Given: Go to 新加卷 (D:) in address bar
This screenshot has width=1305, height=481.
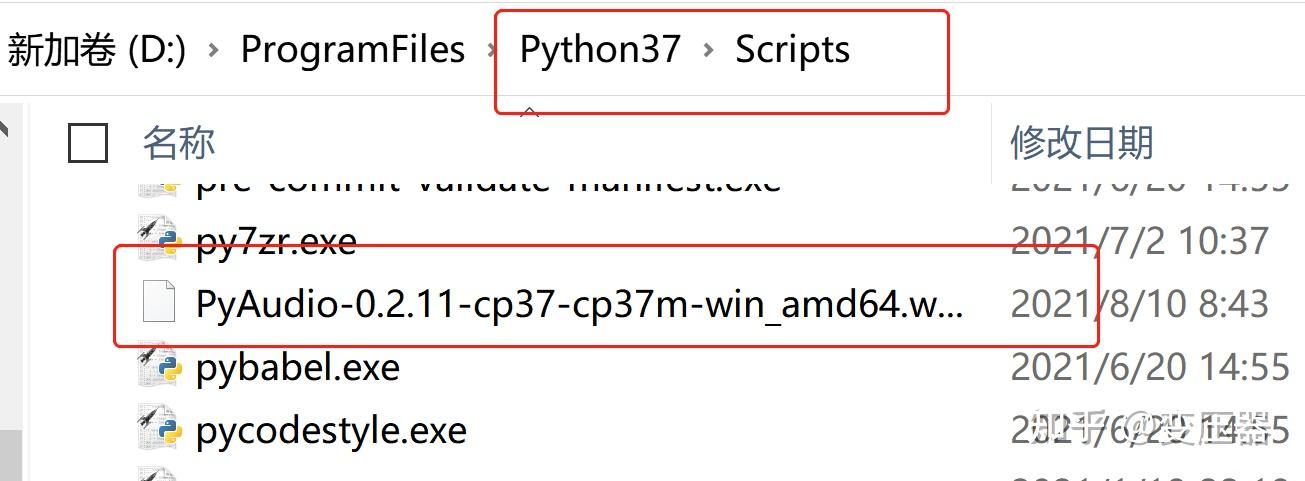Looking at the screenshot, I should [x=97, y=50].
